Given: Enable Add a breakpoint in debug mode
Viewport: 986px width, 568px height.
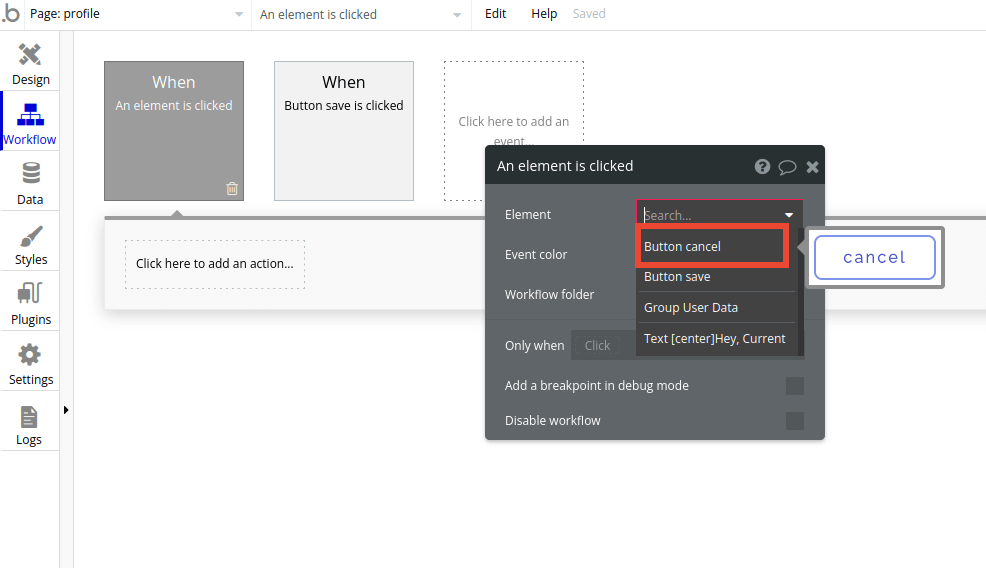Looking at the screenshot, I should click(794, 386).
